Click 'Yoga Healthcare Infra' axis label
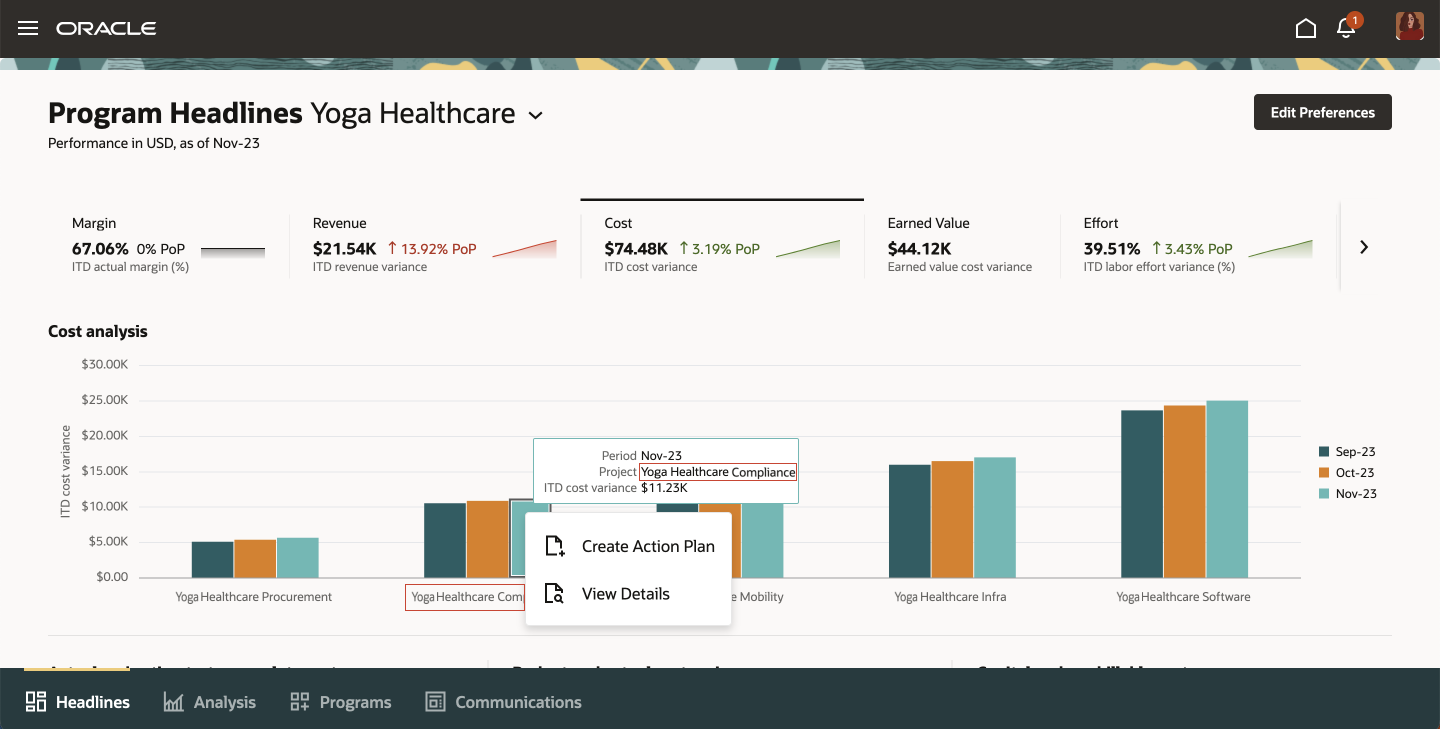This screenshot has height=729, width=1440. click(950, 597)
